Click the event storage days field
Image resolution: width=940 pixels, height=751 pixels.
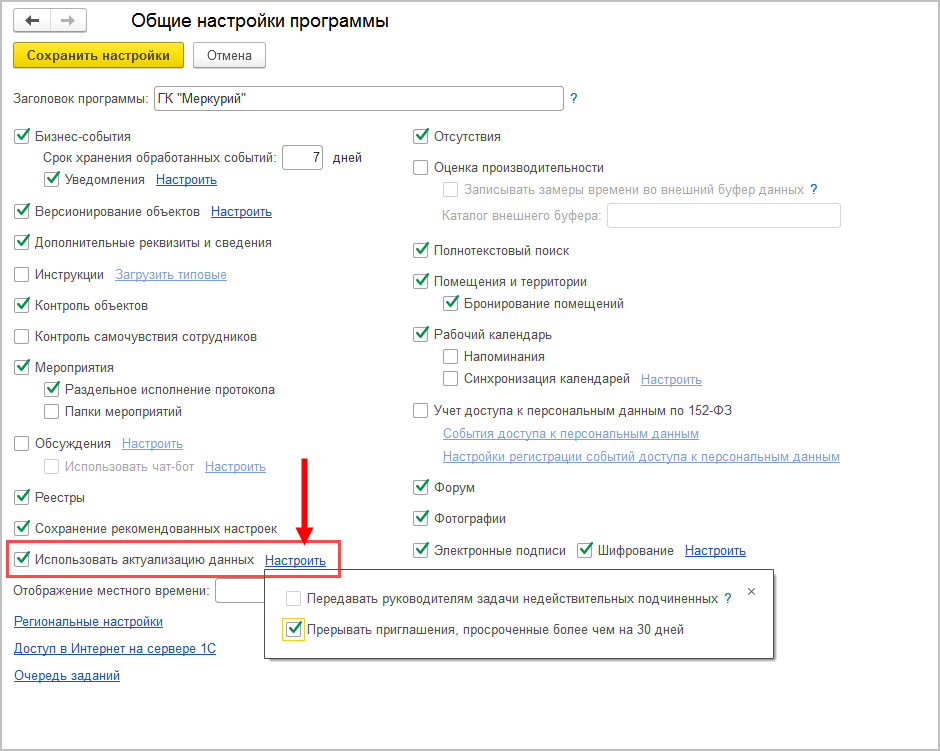[x=303, y=157]
